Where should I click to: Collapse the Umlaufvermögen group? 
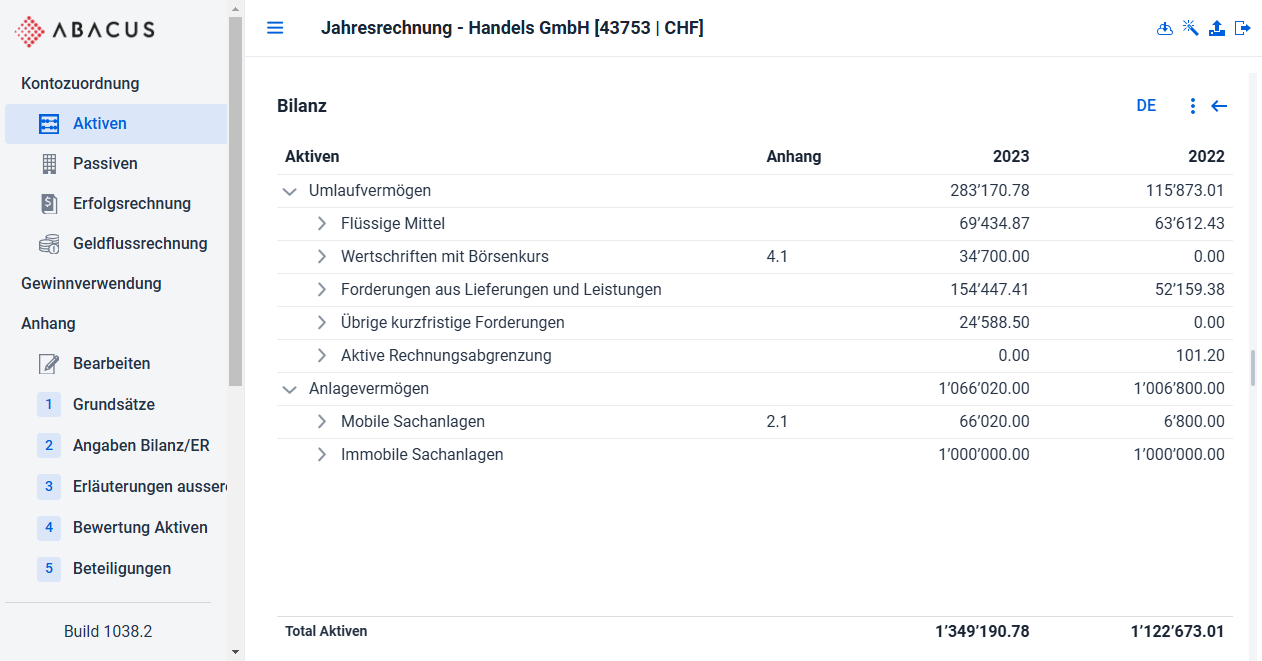(290, 191)
